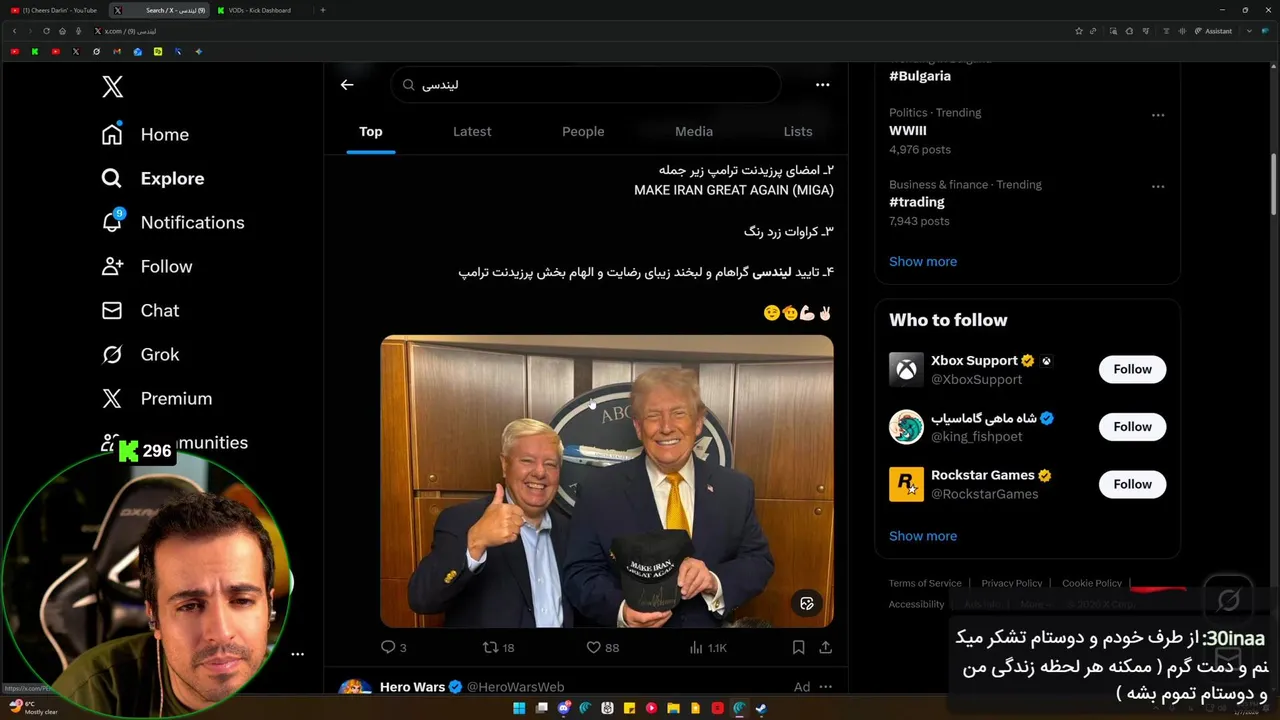Reply to the post with 3 replies
Image resolution: width=1280 pixels, height=720 pixels.
coord(394,647)
